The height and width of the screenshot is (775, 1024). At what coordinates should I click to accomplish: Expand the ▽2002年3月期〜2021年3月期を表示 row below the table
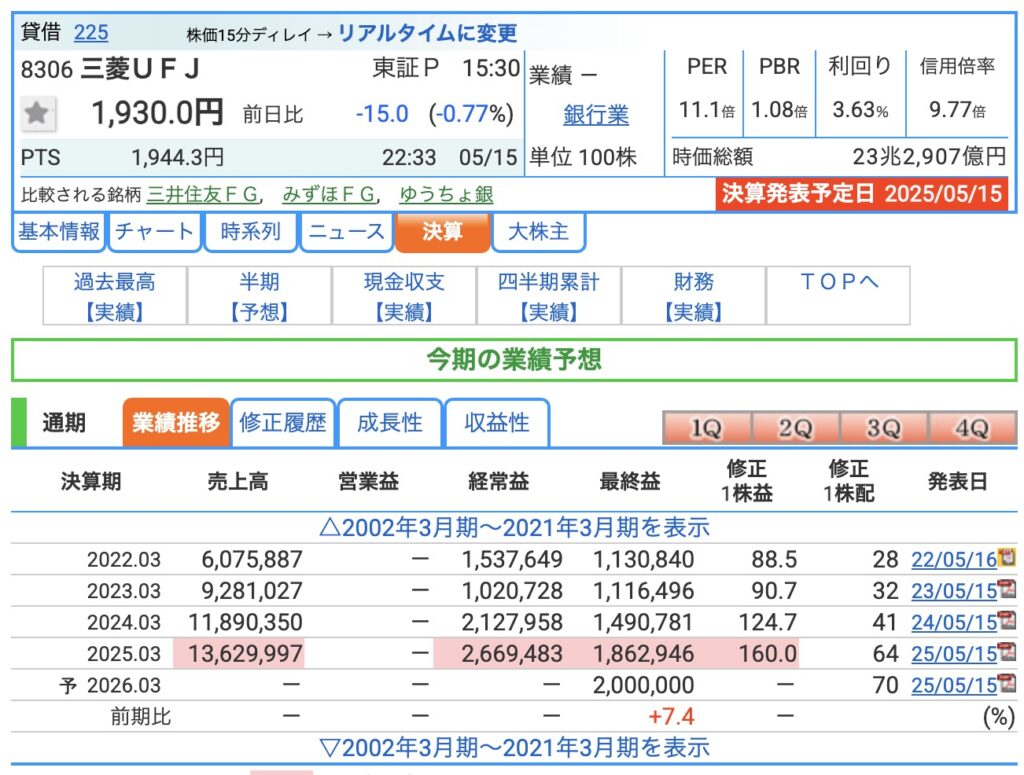[512, 747]
